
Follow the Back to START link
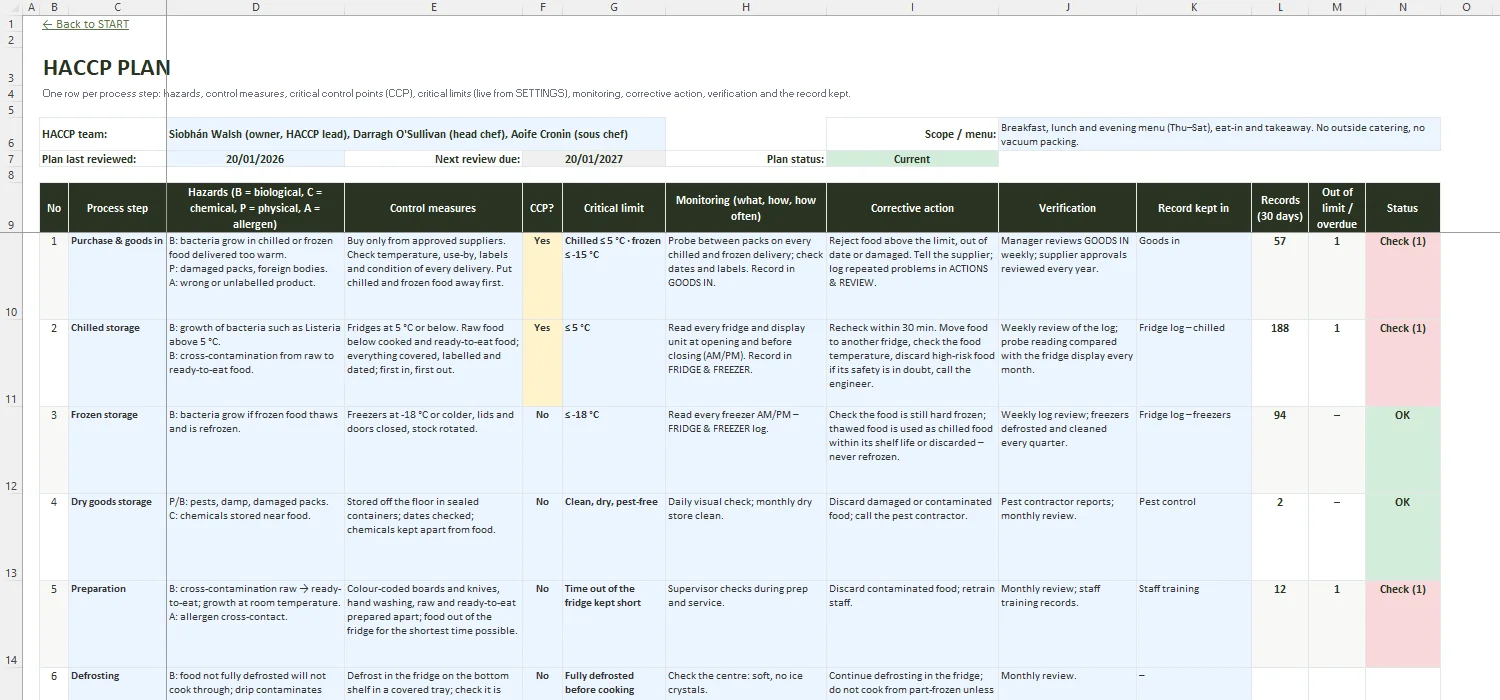[x=86, y=24]
